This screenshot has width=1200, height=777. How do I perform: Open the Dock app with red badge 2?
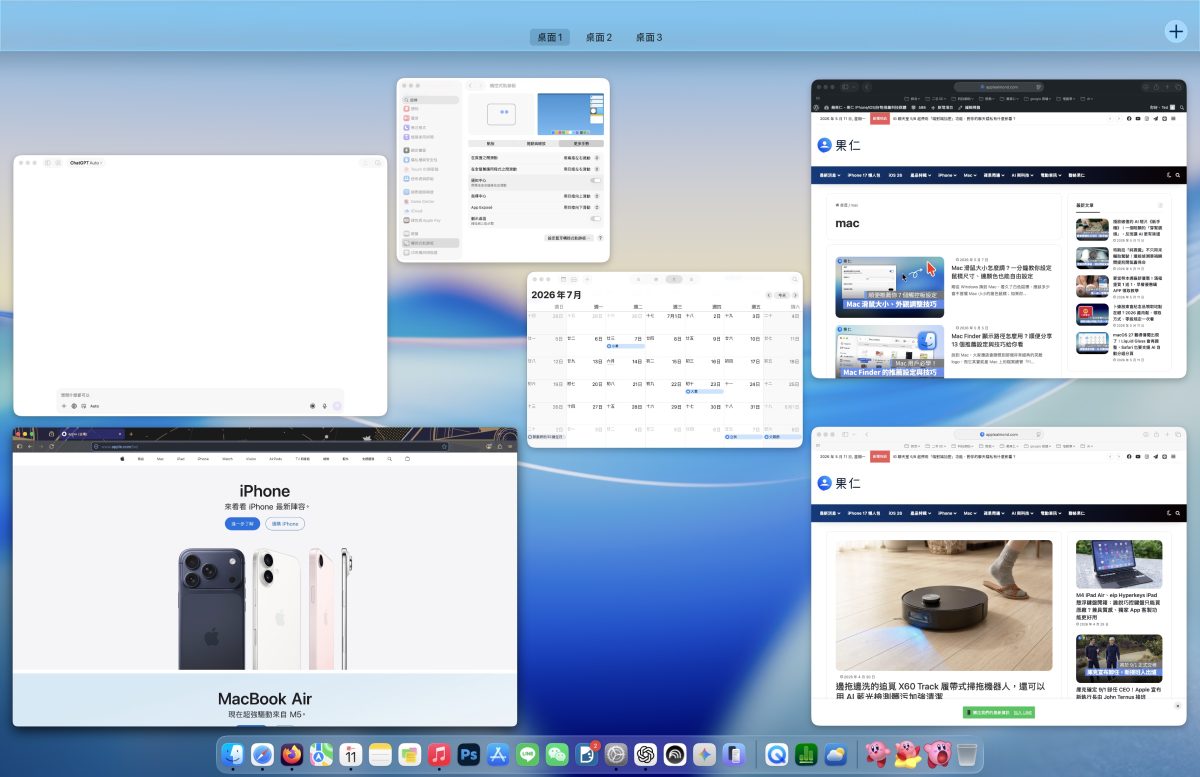point(586,754)
